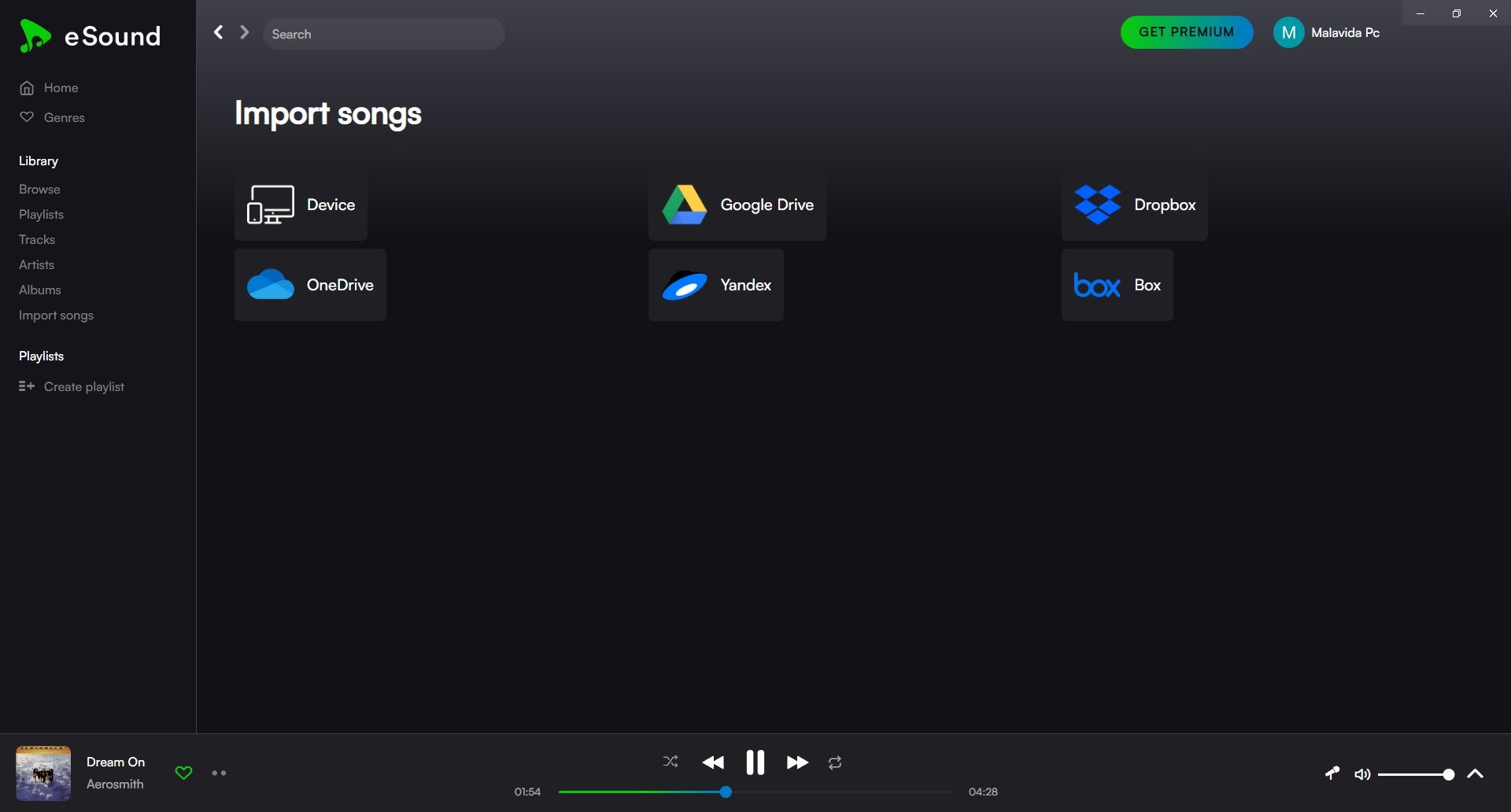Click the Google Drive triangle logo

[684, 205]
